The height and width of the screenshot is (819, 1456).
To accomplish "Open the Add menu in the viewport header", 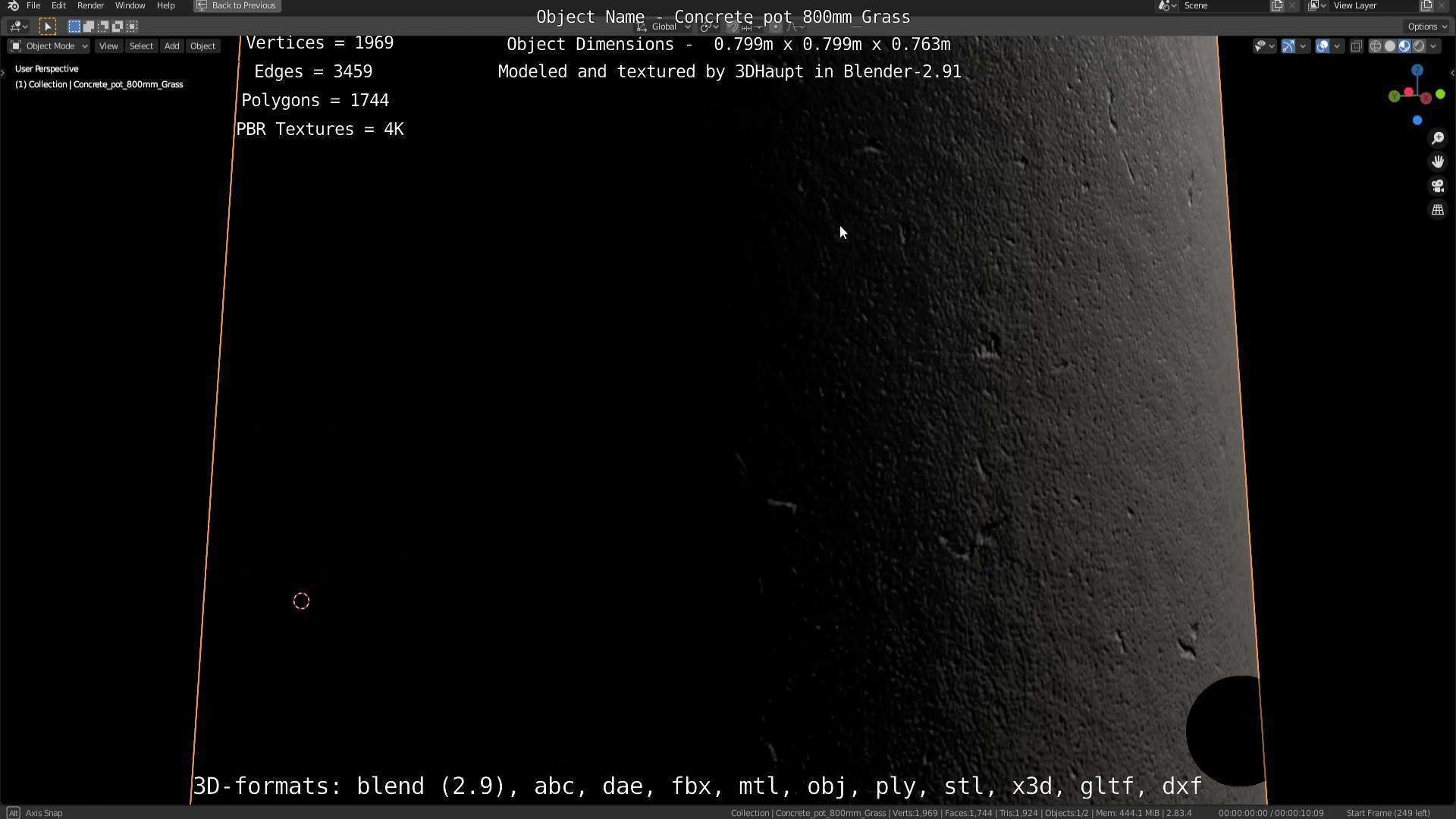I will pos(171,46).
